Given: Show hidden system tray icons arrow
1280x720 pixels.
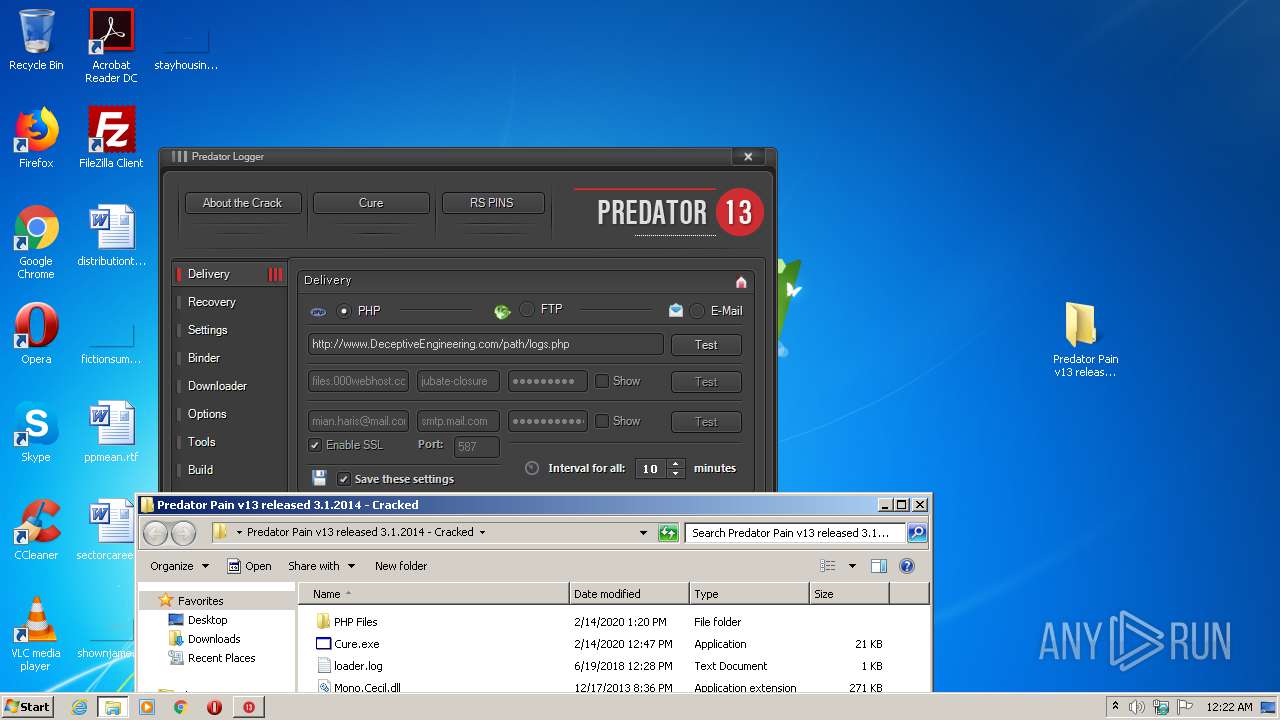Looking at the screenshot, I should (x=1115, y=707).
